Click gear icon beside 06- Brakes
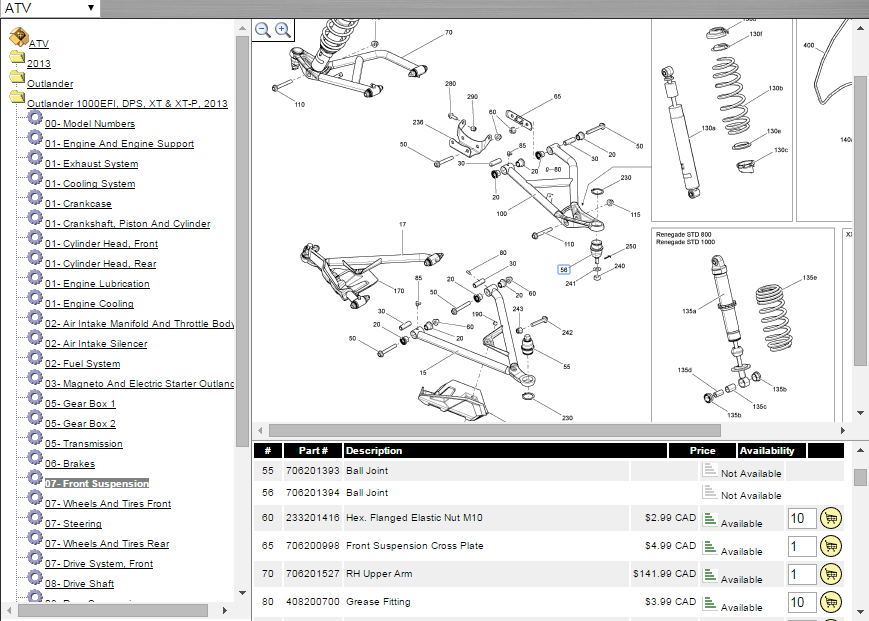 [35, 457]
